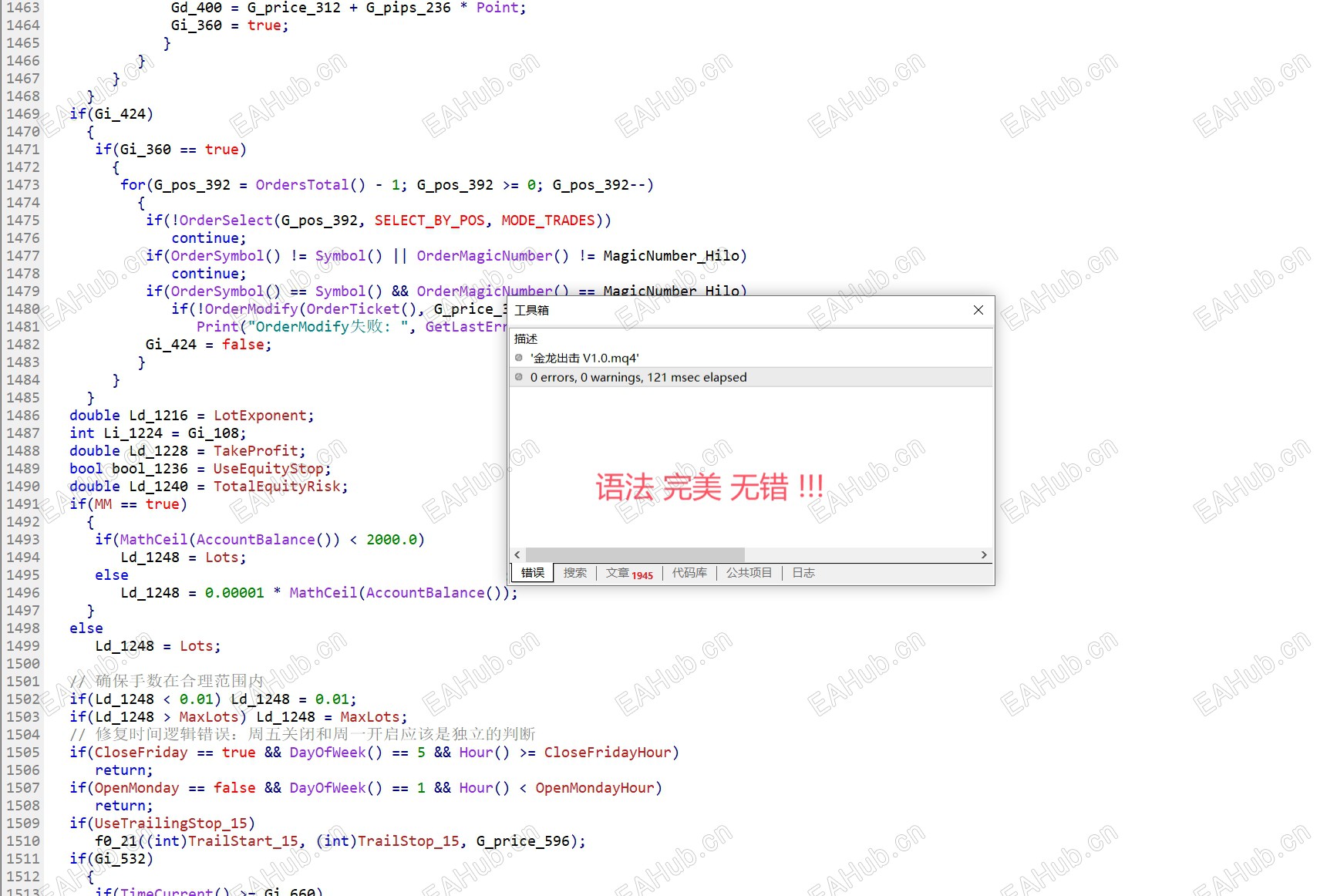Click the toolbox scrollbar right arrow
1327x896 pixels.
pos(984,555)
